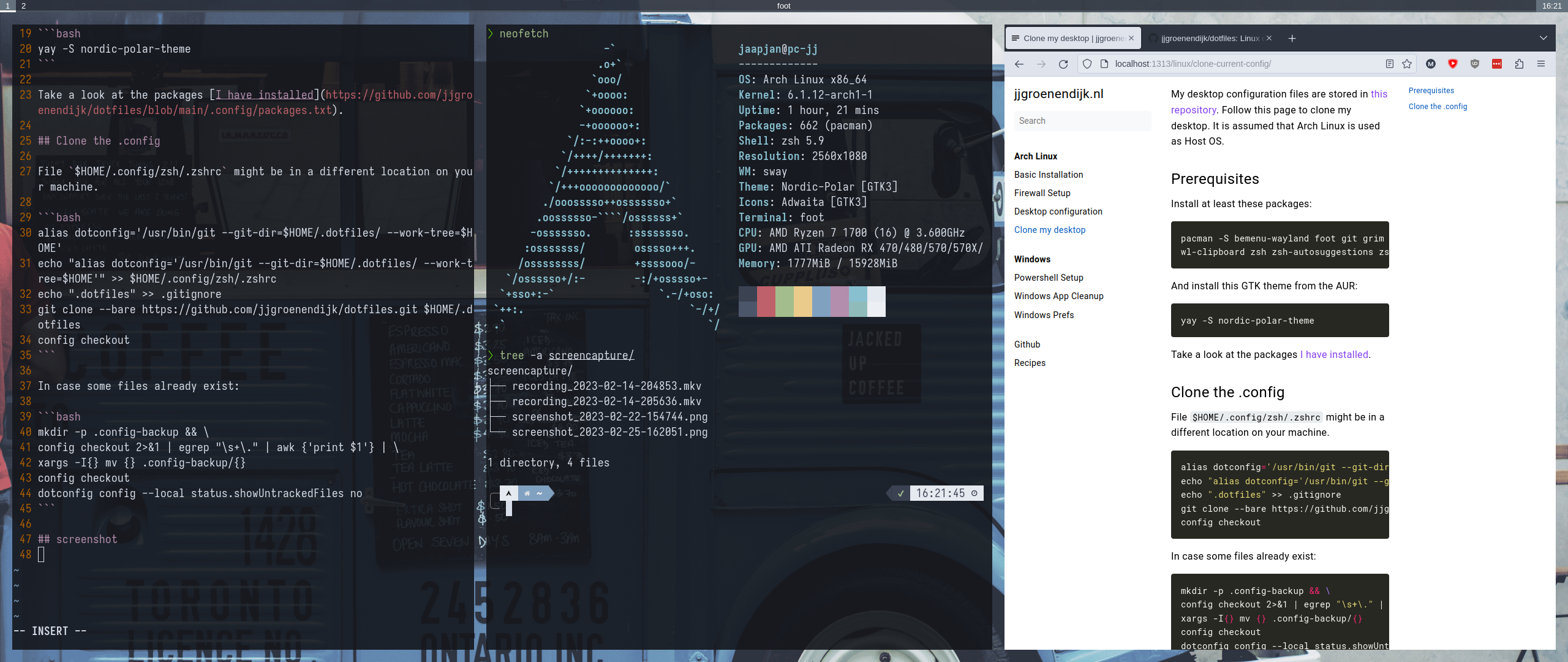1568x662 pixels.
Task: Open the red play-shield extension icon
Action: tap(1453, 64)
